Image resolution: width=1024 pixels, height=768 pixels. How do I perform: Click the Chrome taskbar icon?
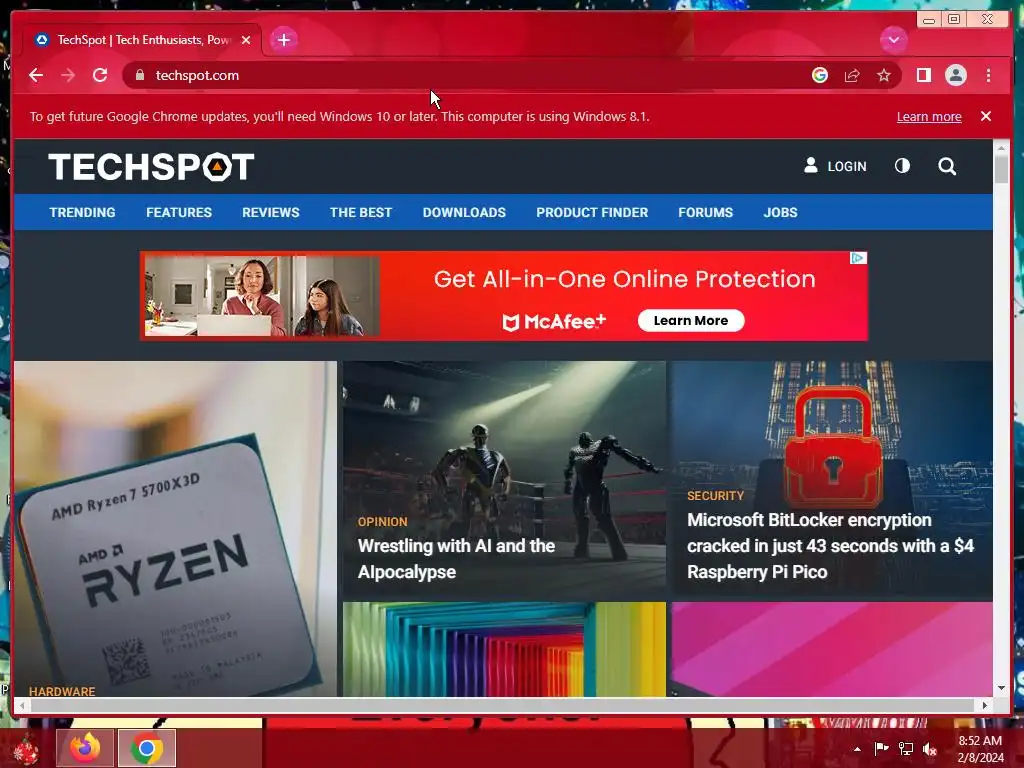(x=147, y=748)
